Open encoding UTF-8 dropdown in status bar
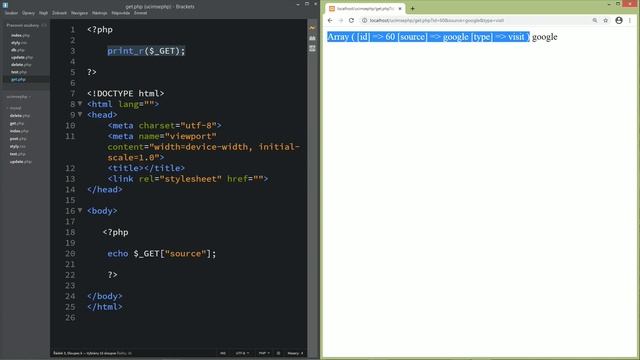 point(242,353)
